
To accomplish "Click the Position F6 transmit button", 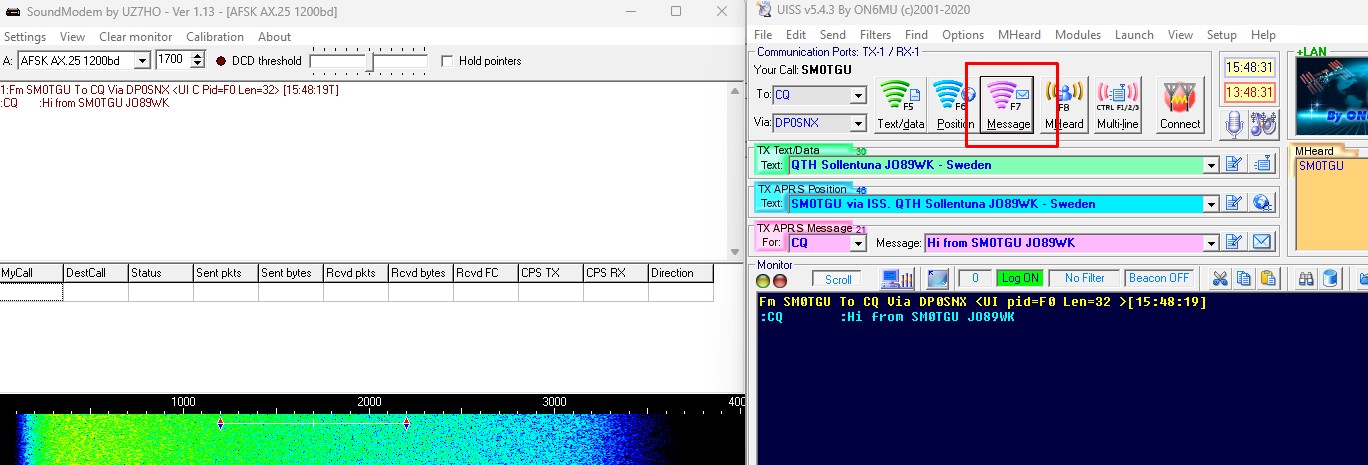I will tap(955, 105).
